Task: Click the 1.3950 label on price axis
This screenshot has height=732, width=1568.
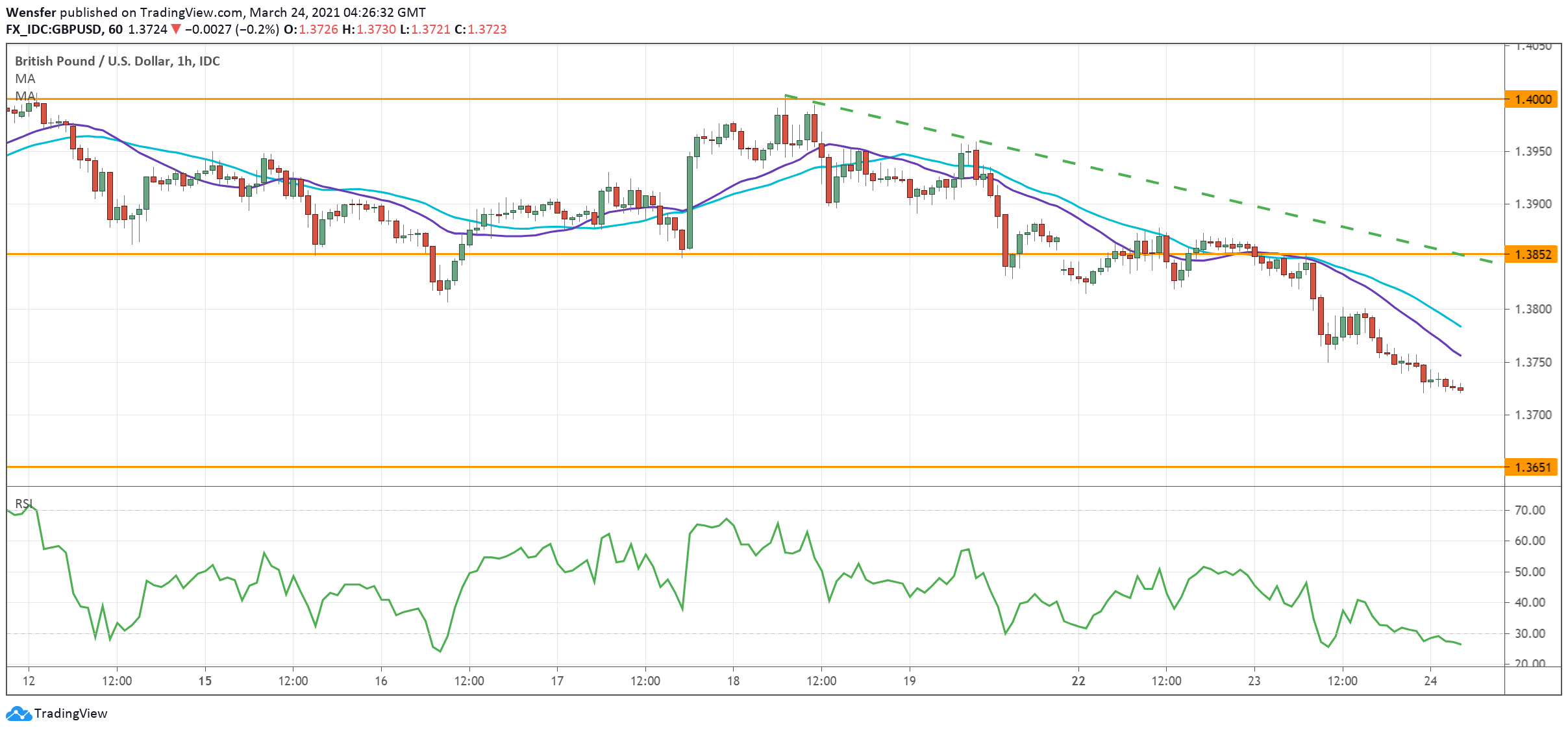Action: tap(1533, 152)
